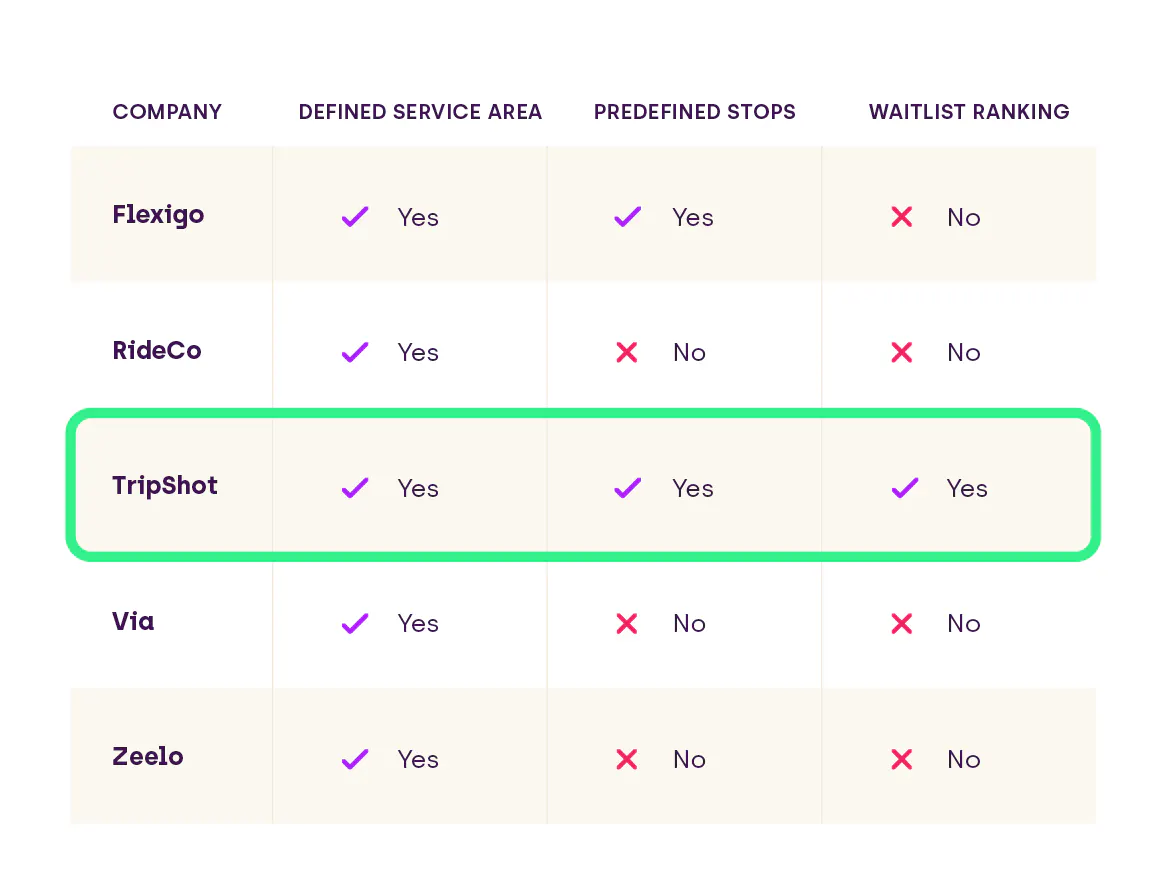Select the Via company name
Viewport: 1167px width, 896px height.
pos(133,621)
